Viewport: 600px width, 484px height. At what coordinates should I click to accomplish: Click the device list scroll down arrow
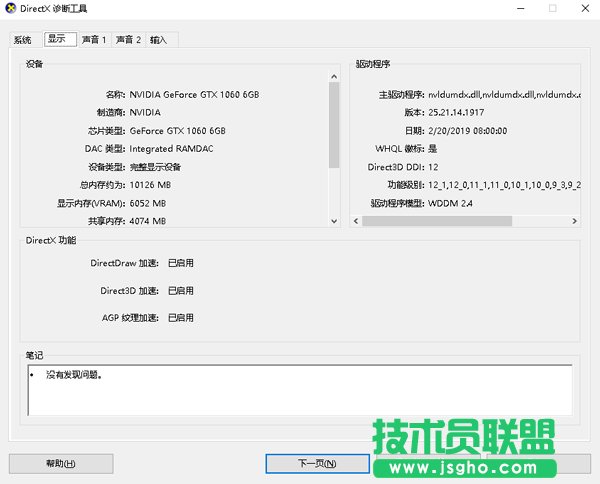pos(334,221)
